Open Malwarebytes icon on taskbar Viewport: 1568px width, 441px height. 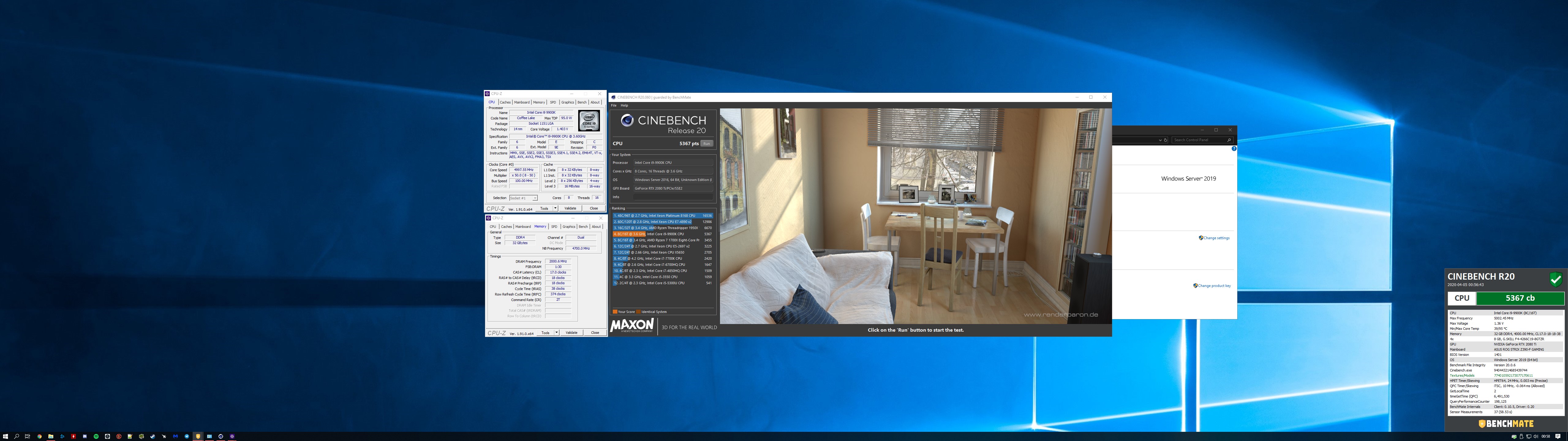(x=175, y=436)
